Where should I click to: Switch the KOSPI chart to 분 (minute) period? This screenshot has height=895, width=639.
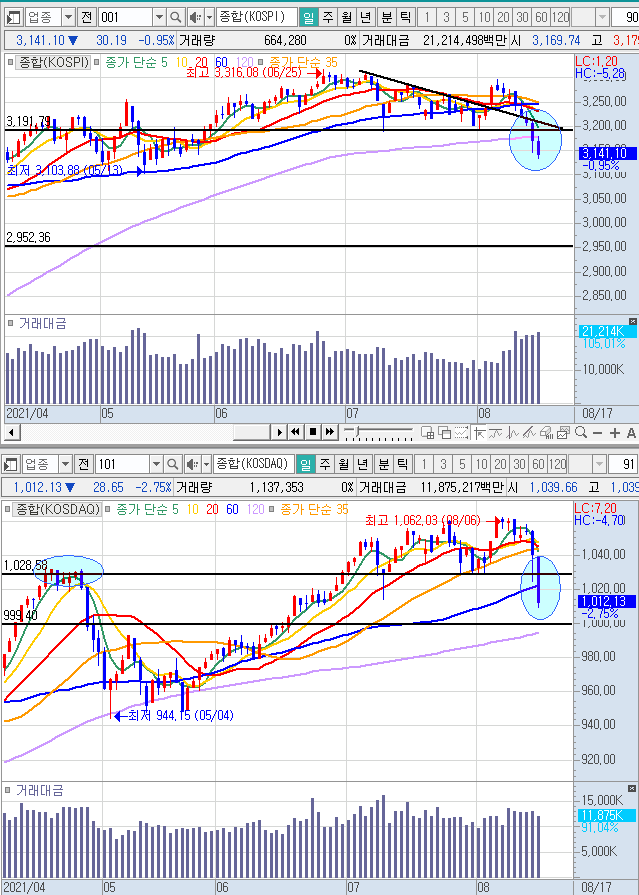click(x=385, y=17)
